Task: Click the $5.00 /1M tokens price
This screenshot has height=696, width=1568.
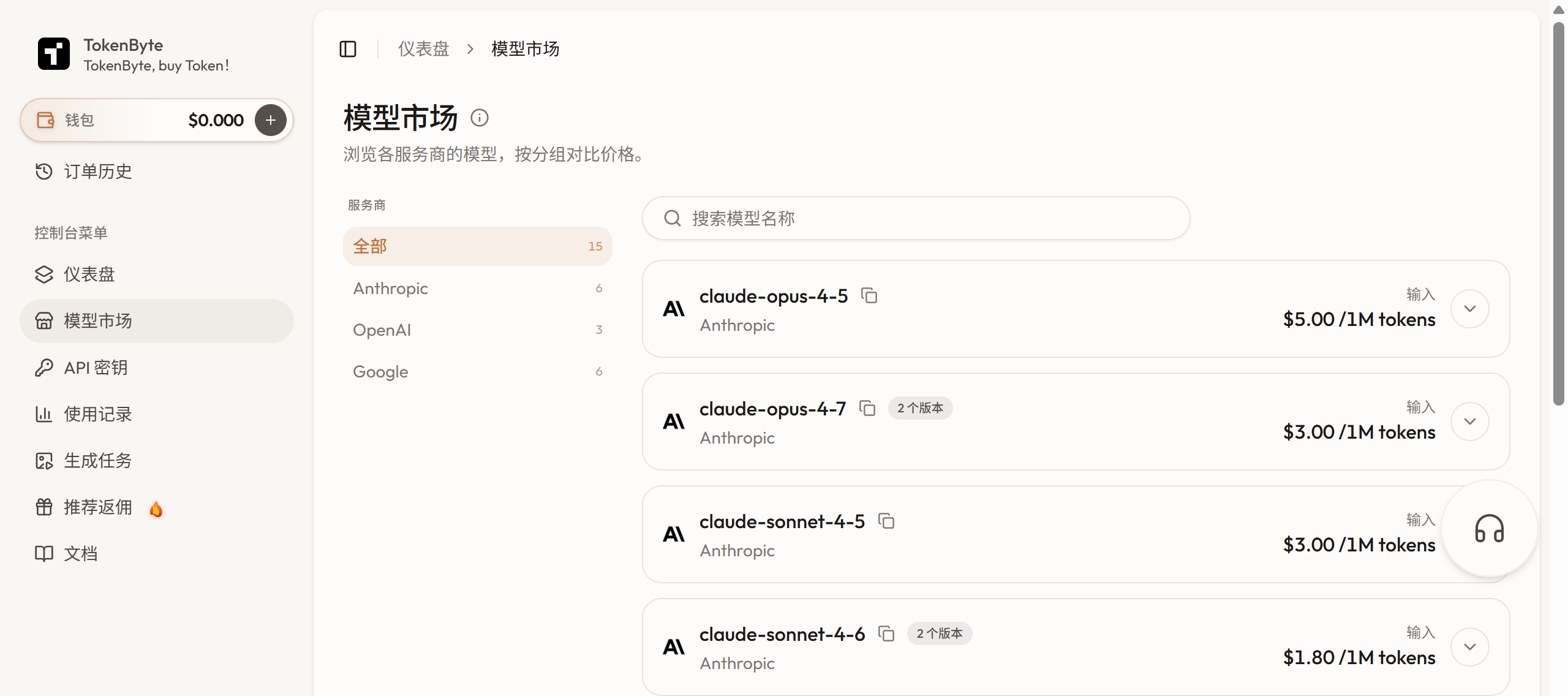Action: (x=1359, y=320)
